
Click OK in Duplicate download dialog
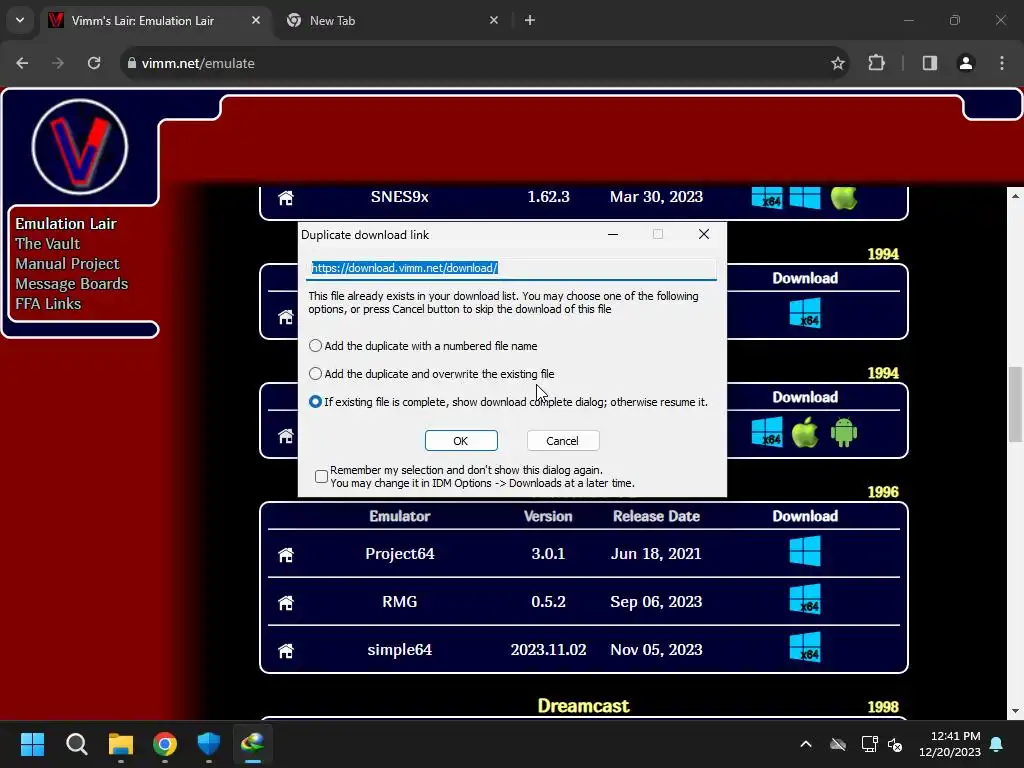tap(461, 441)
